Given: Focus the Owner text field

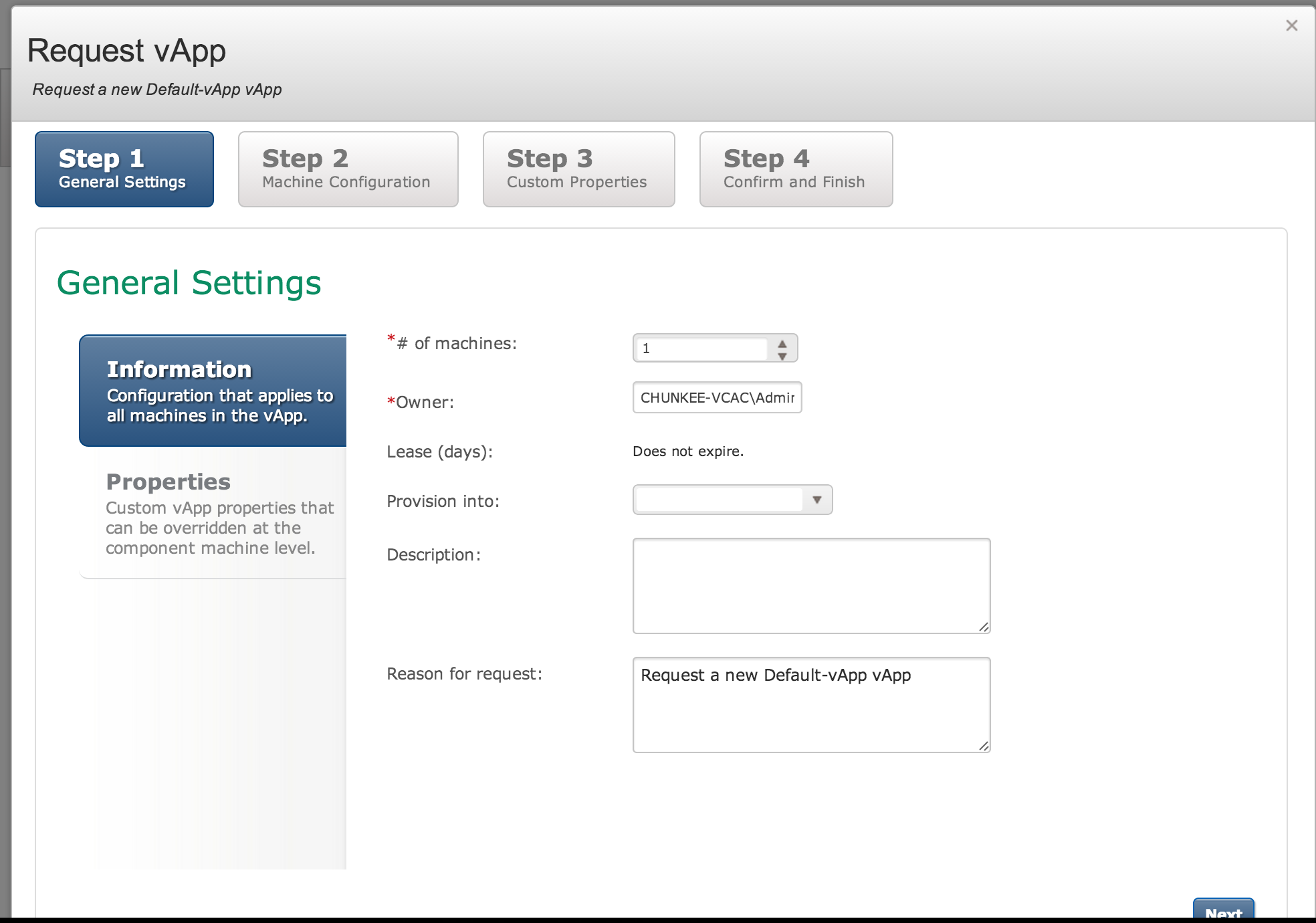Looking at the screenshot, I should click(717, 398).
